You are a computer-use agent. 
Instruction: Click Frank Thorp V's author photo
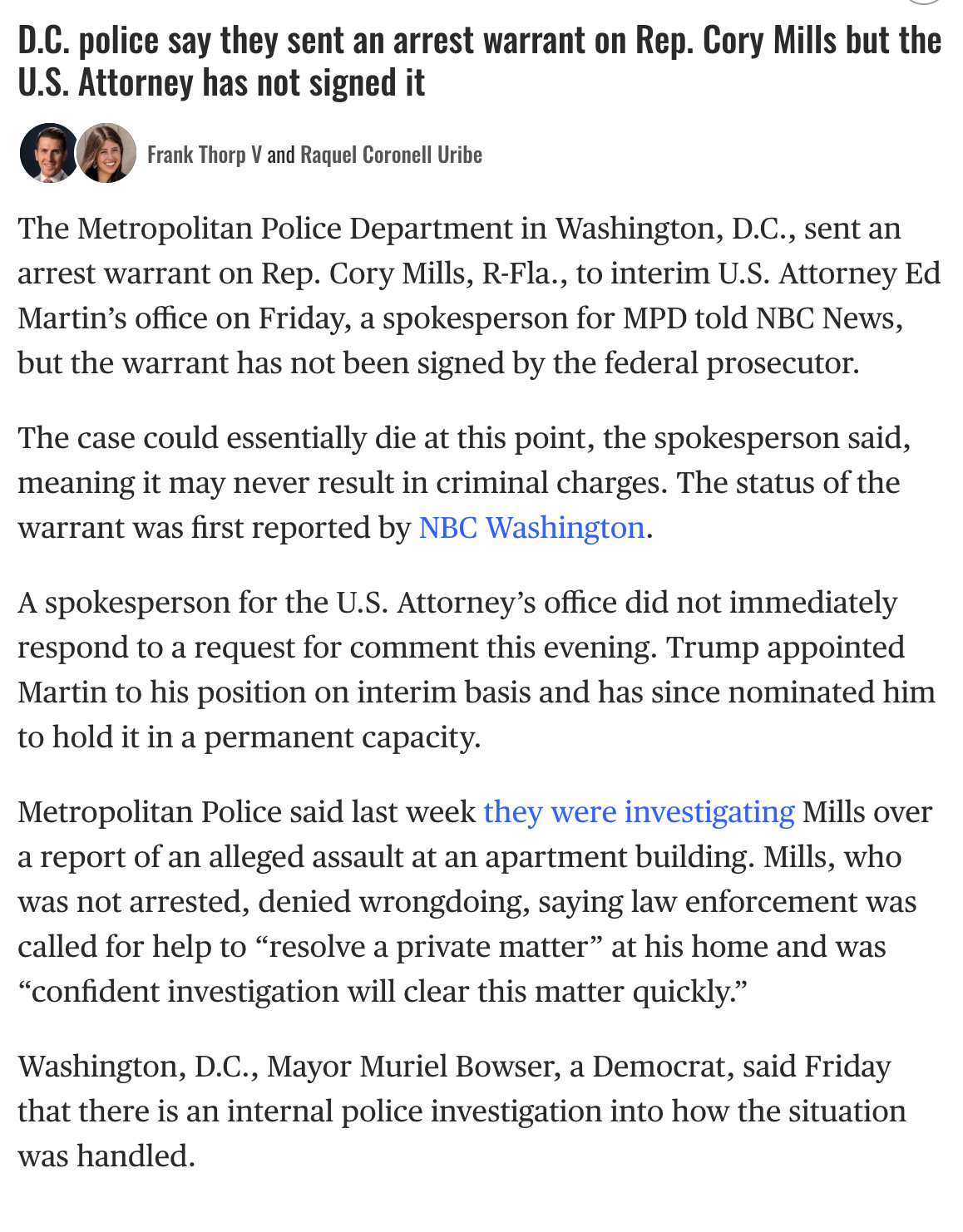tap(48, 153)
